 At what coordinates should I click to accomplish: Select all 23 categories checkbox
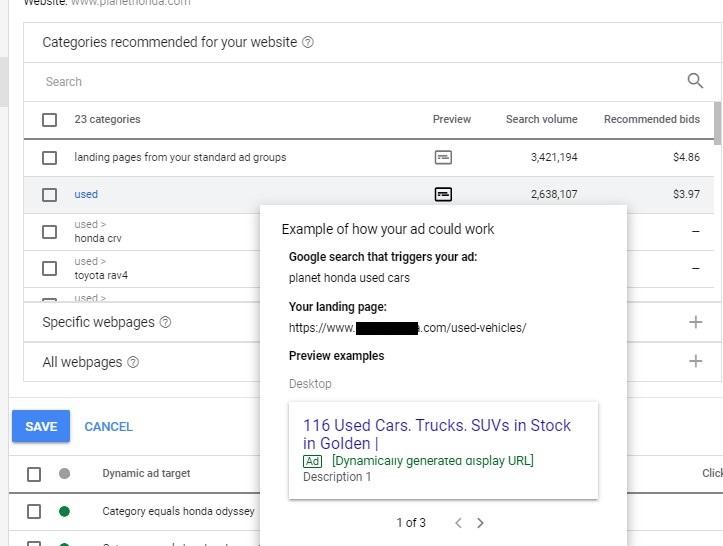tap(49, 120)
